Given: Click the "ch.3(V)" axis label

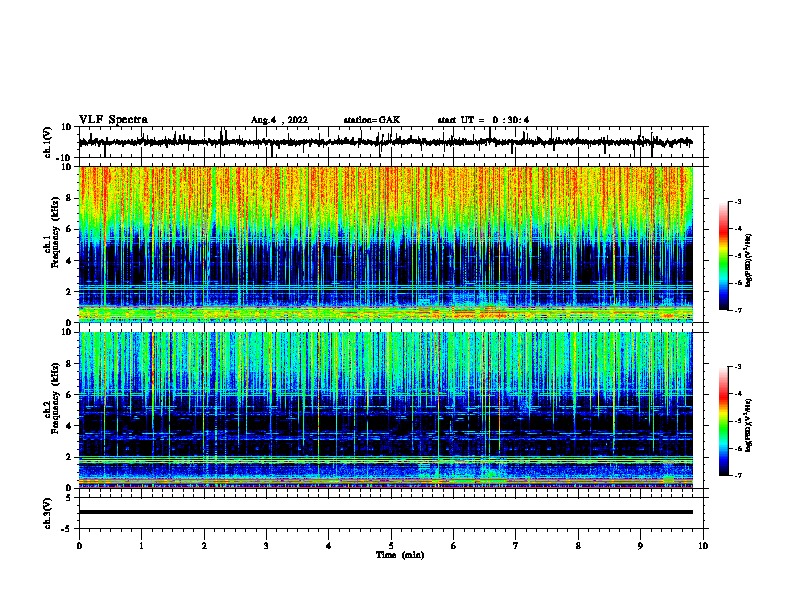Looking at the screenshot, I should click(48, 513).
